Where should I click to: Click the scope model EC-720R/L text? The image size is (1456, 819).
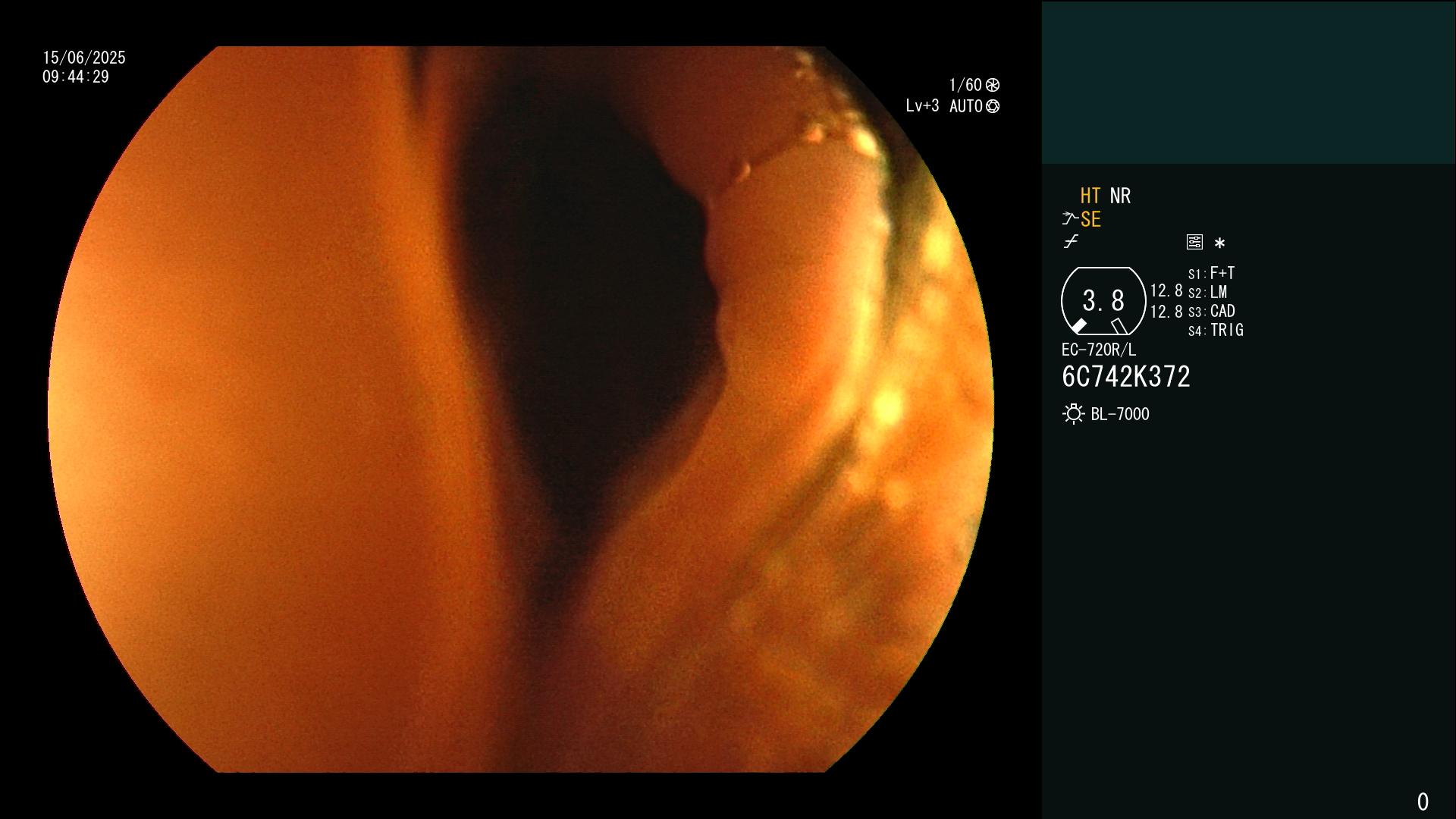(x=1099, y=350)
